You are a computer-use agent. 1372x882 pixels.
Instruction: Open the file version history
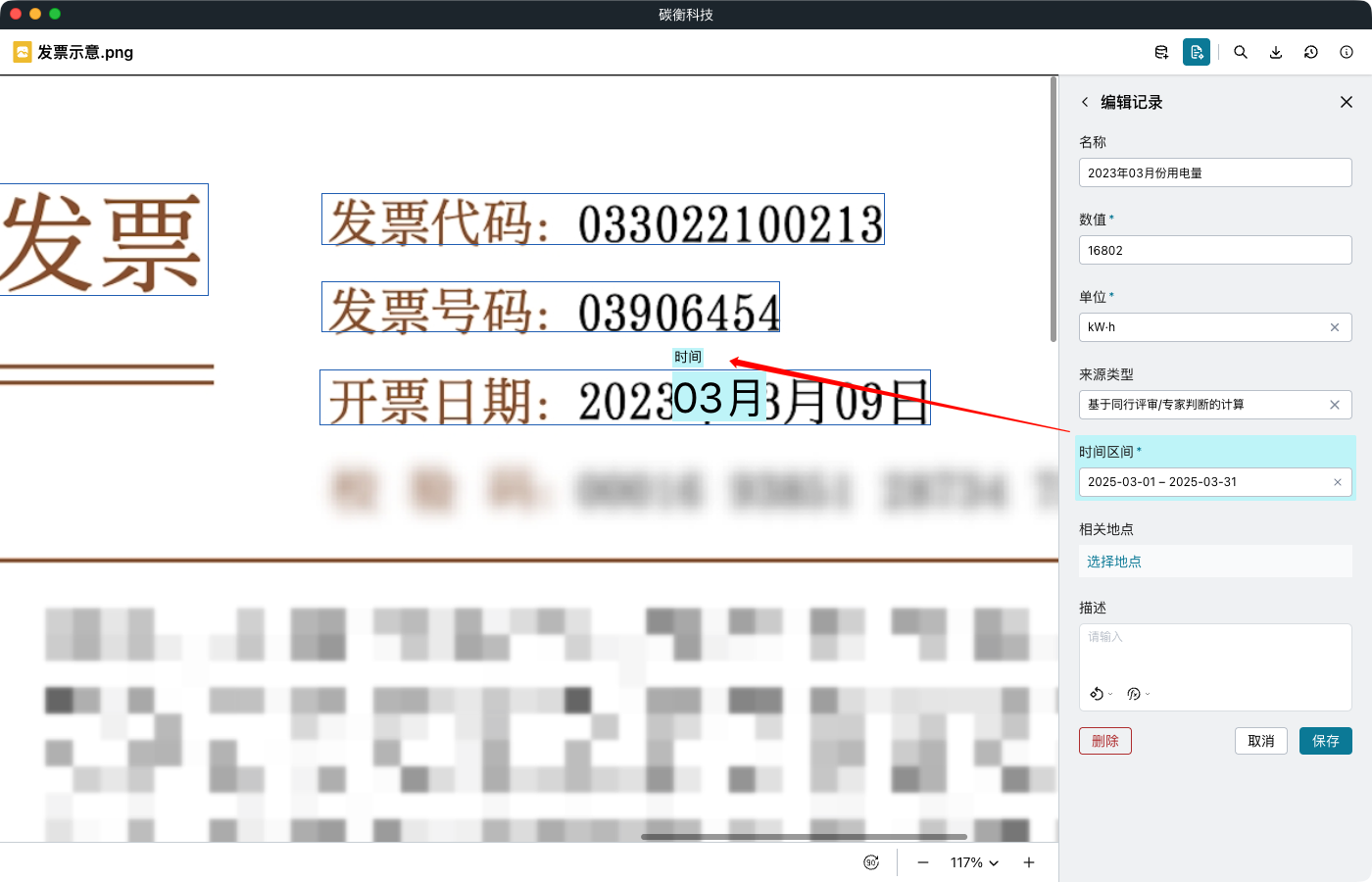1311,52
